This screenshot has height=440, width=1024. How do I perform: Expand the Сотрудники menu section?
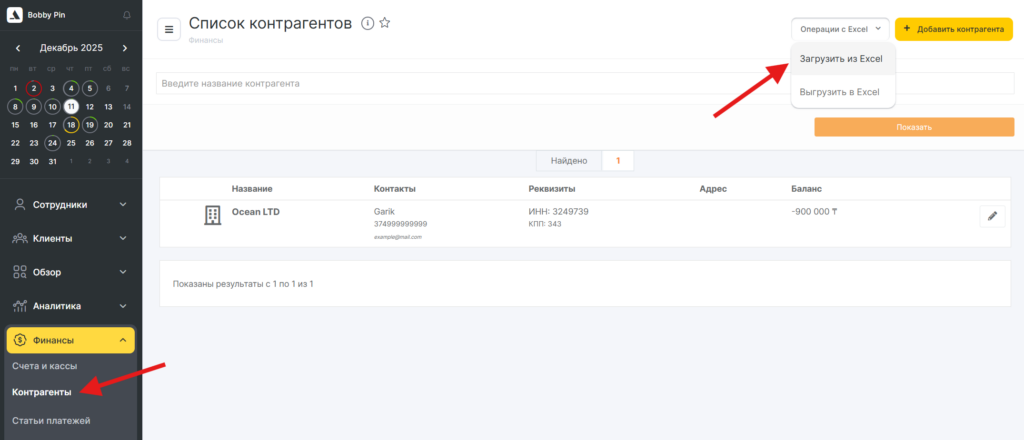pos(70,204)
